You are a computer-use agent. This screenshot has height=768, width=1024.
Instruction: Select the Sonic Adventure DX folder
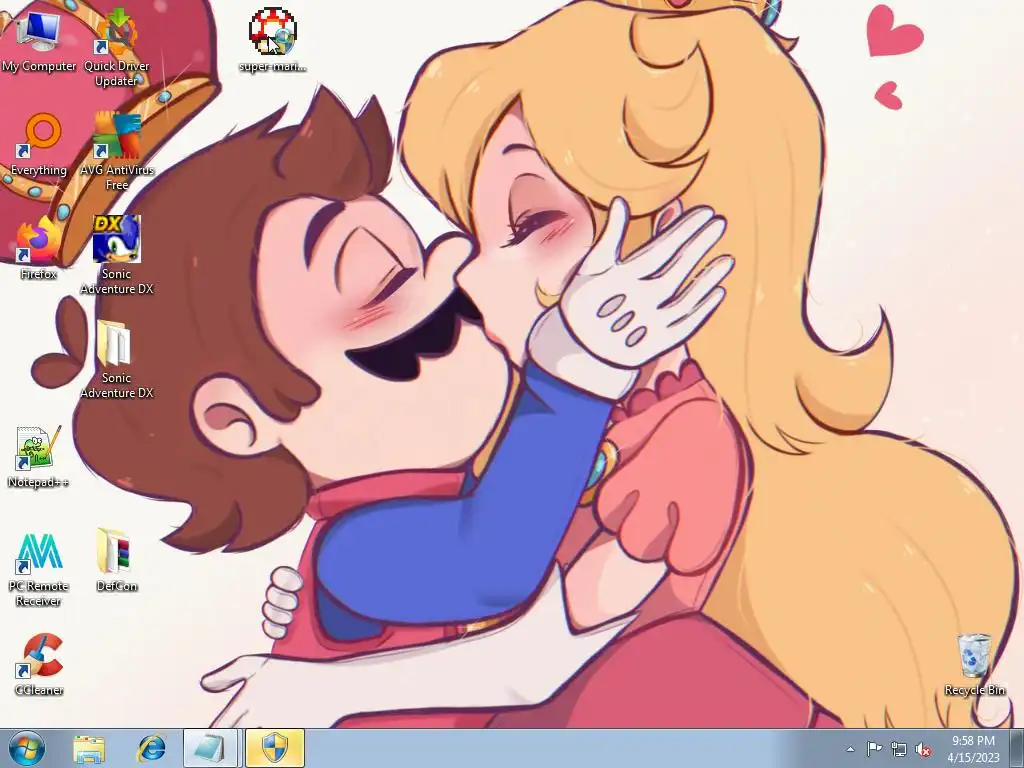(x=116, y=359)
